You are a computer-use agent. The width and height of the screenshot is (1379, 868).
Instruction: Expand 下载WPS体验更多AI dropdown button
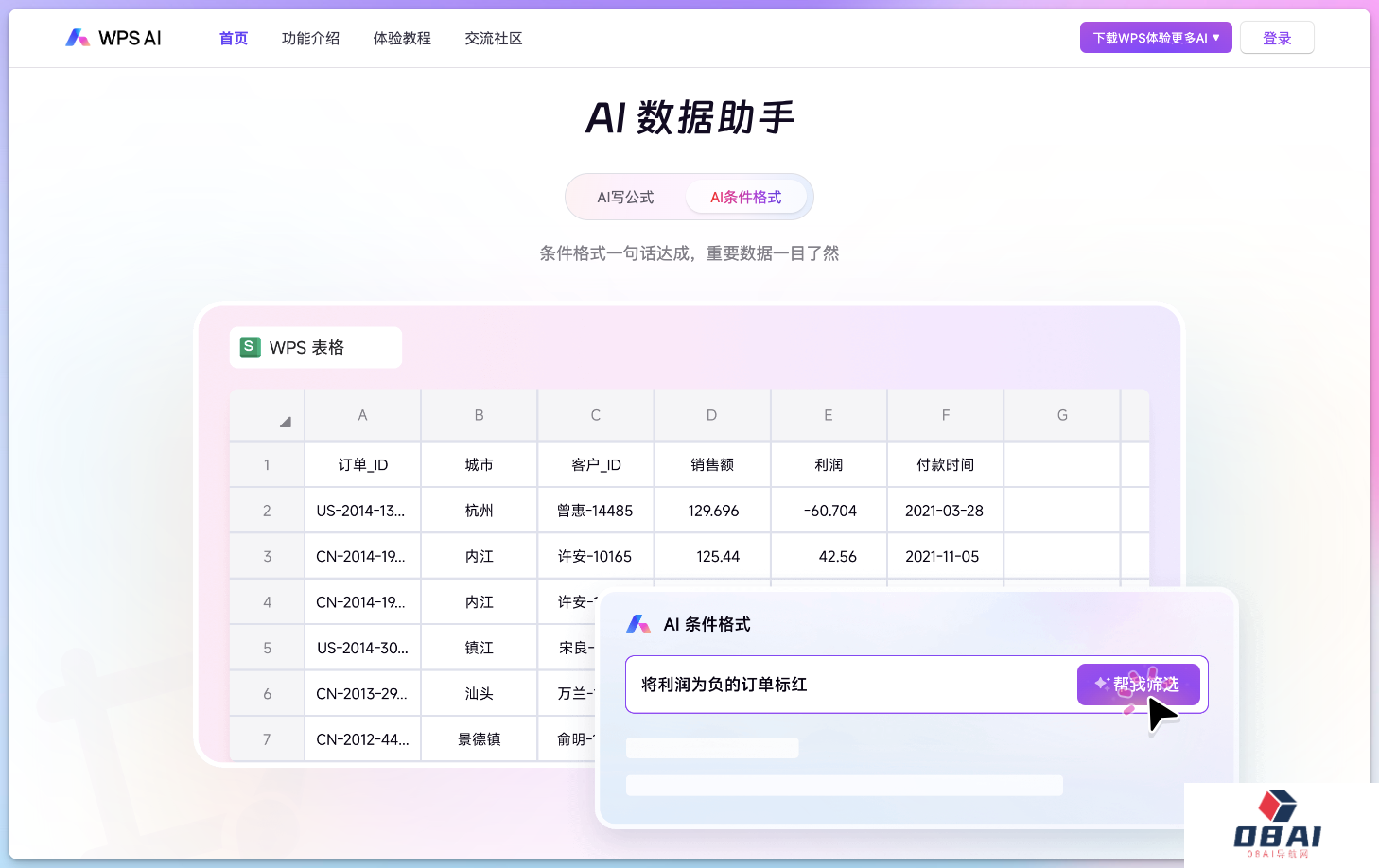1156,38
